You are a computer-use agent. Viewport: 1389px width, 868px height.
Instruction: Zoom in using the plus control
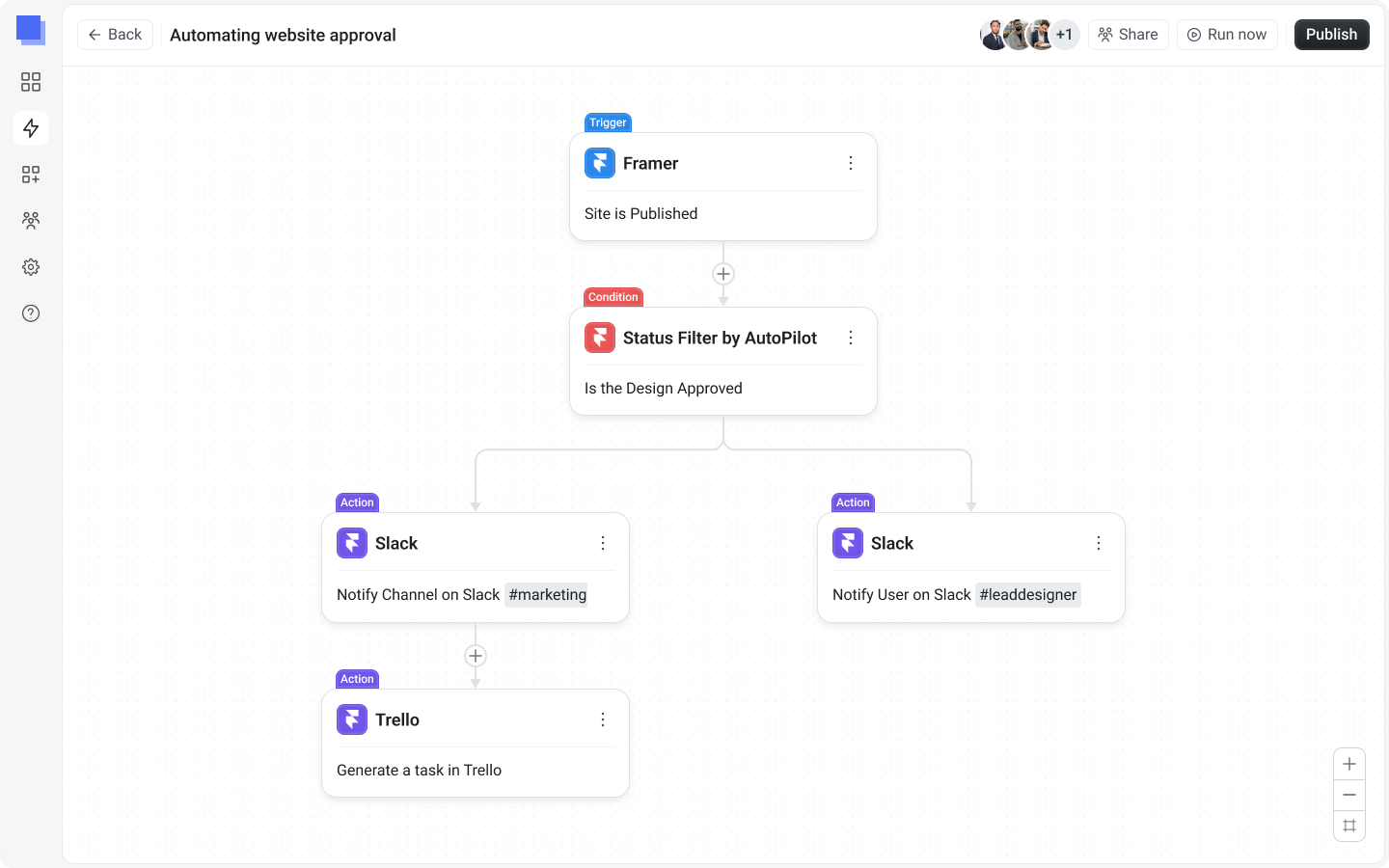(1348, 763)
